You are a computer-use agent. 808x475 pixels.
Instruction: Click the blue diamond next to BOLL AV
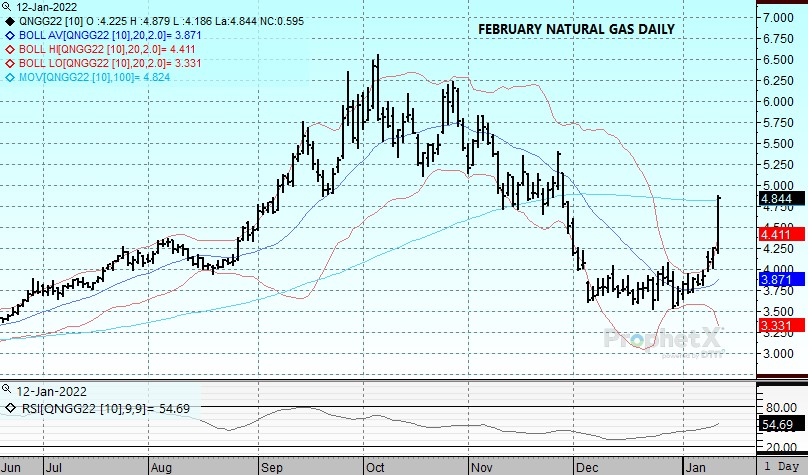pos(10,33)
